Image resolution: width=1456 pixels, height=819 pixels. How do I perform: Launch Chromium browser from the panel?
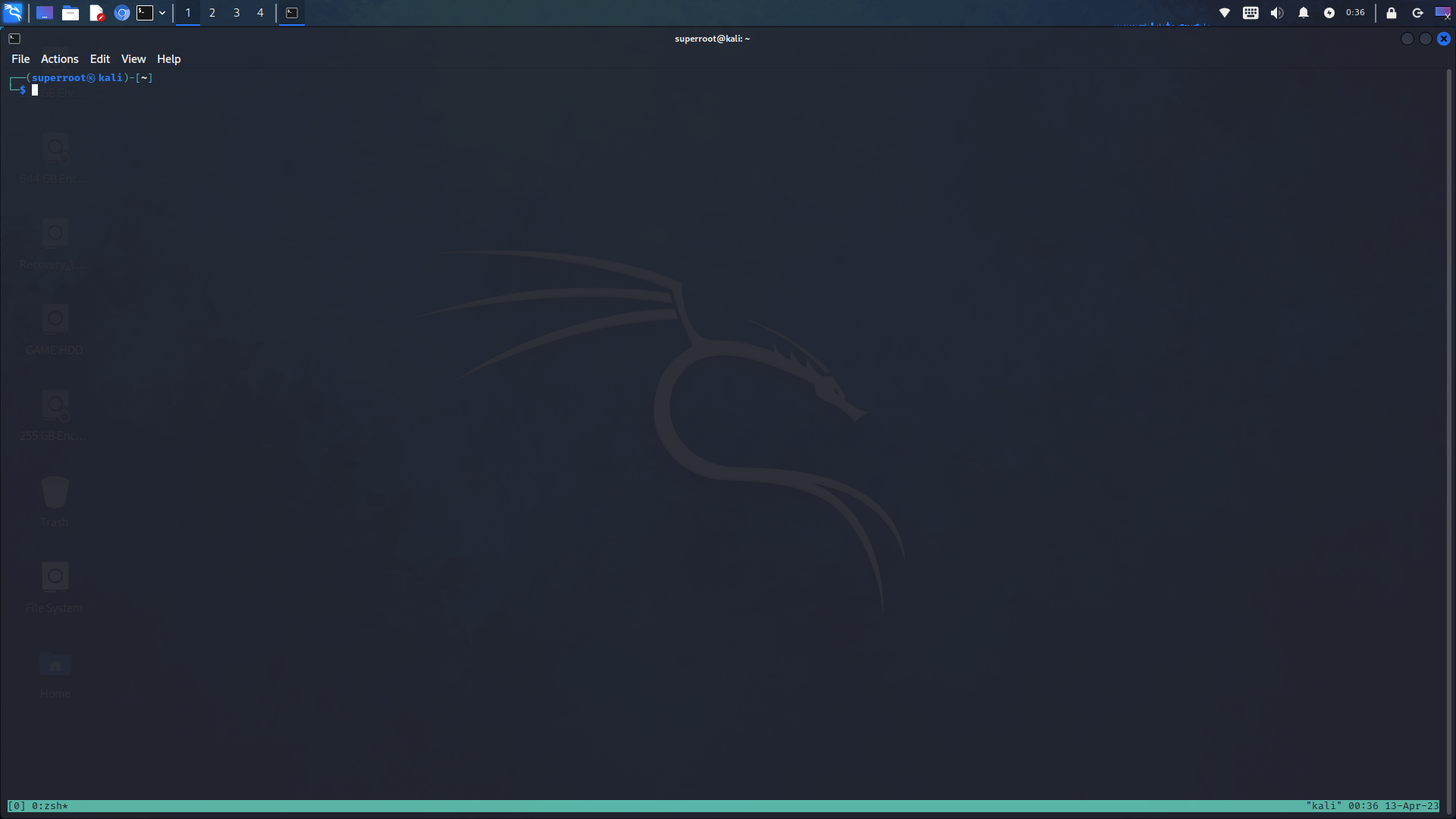121,13
